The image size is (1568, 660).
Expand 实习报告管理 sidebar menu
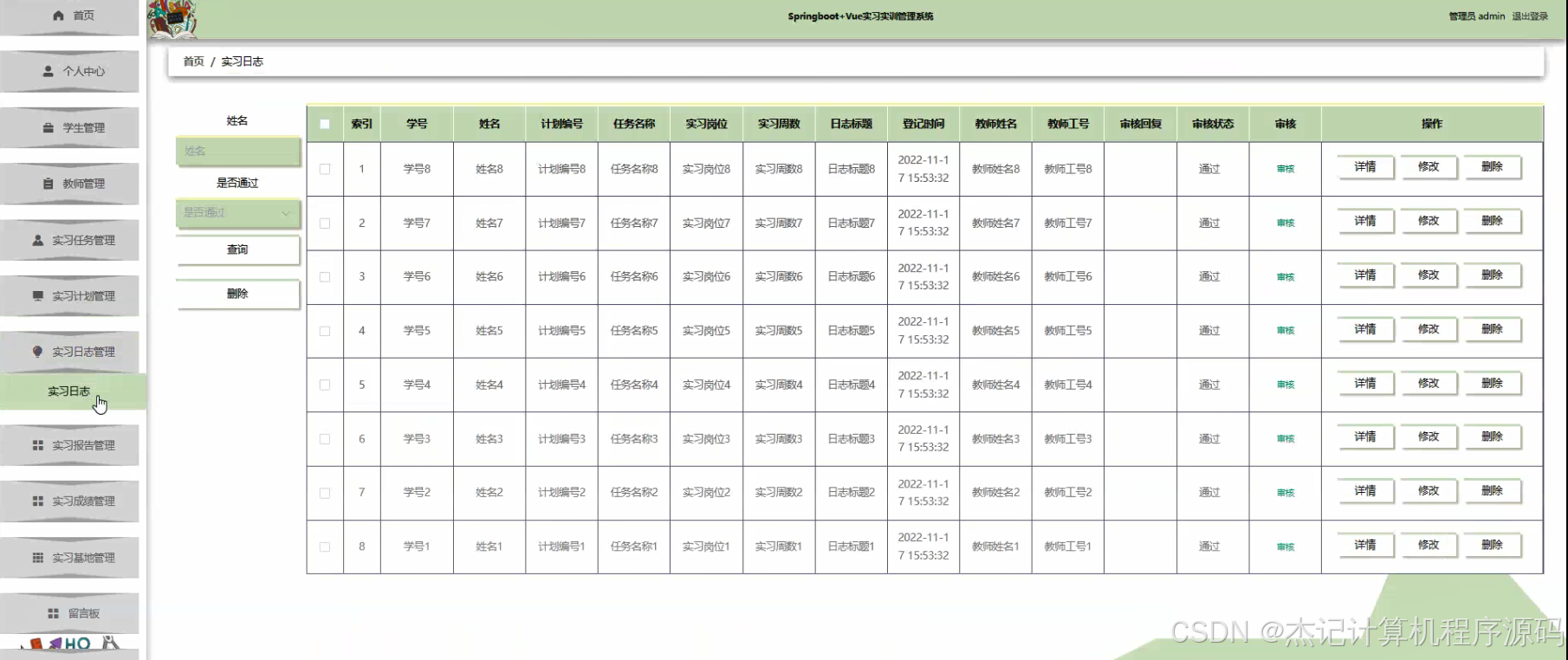[69, 445]
